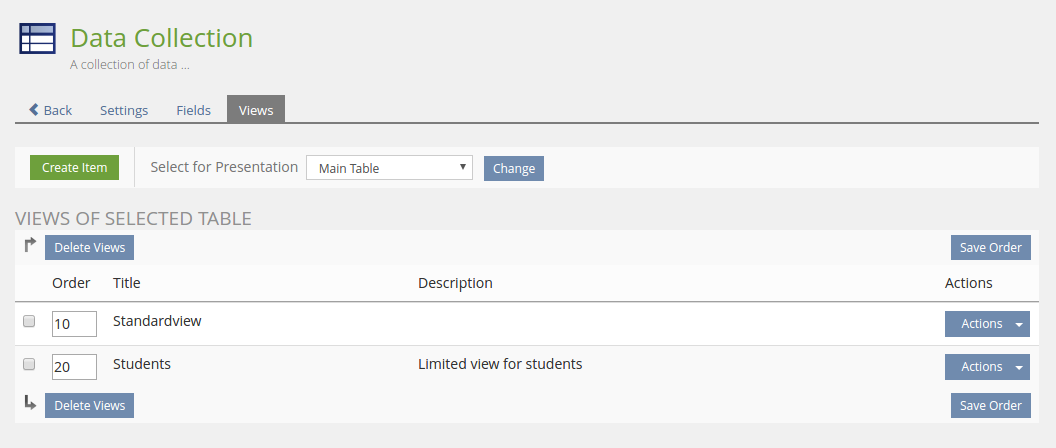Image resolution: width=1056 pixels, height=448 pixels.
Task: Click the bottom select-all arrow icon
Action: 30,404
